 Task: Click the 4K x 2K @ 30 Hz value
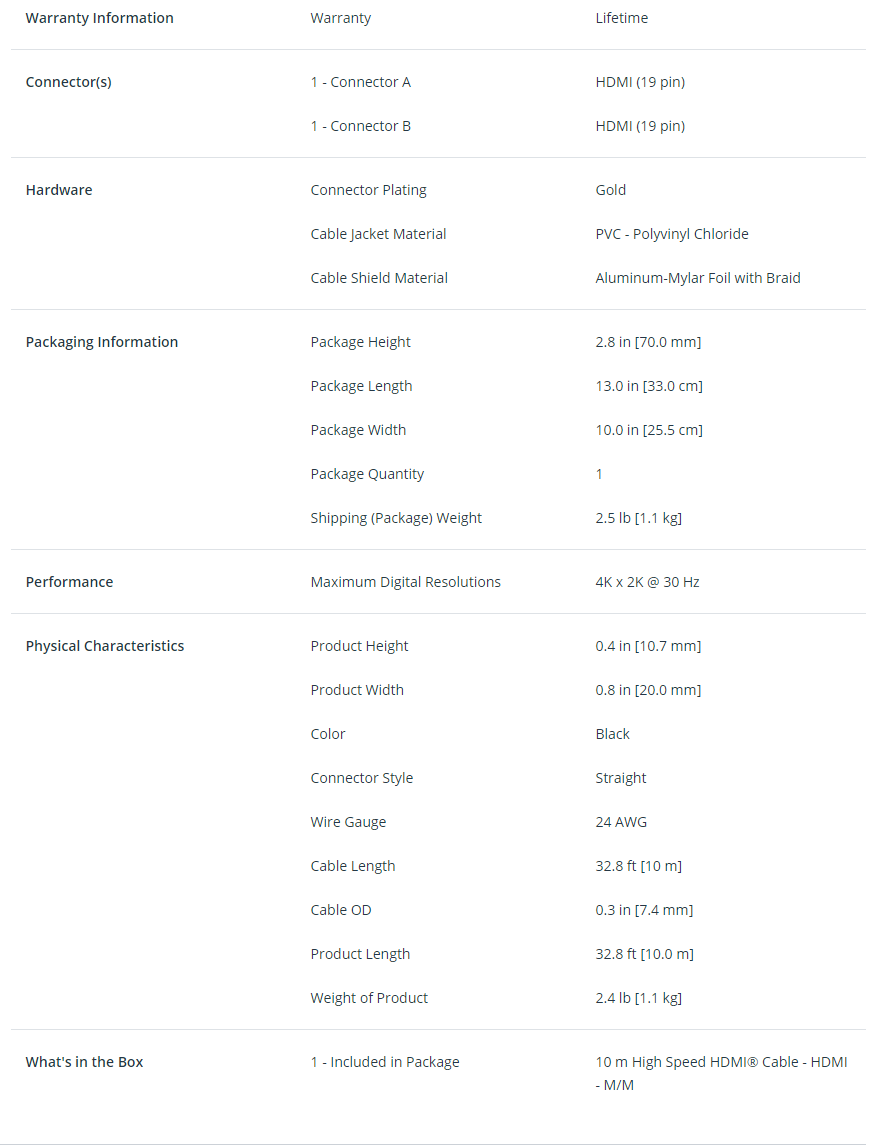point(647,582)
